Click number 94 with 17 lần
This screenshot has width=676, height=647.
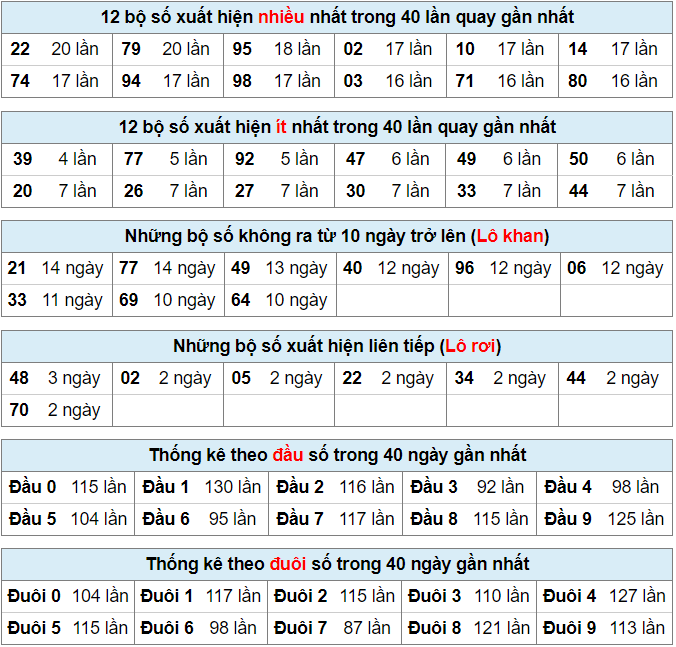point(168,81)
